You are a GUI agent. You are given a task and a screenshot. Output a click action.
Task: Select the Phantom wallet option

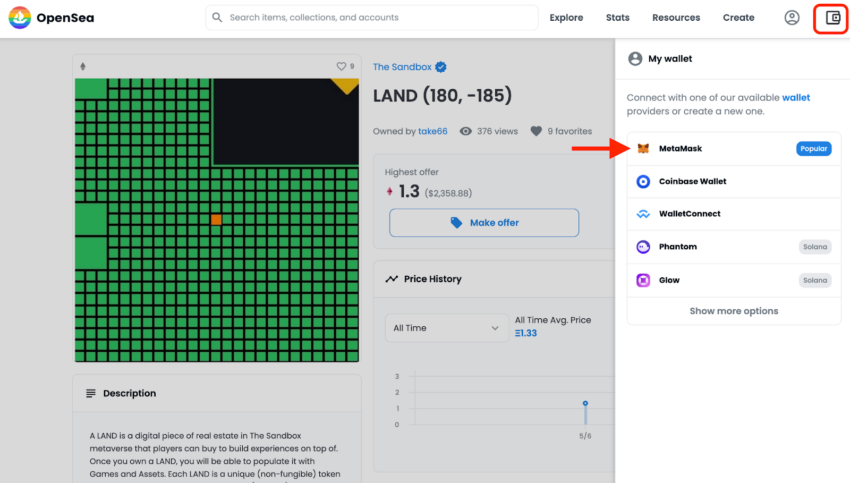point(734,247)
